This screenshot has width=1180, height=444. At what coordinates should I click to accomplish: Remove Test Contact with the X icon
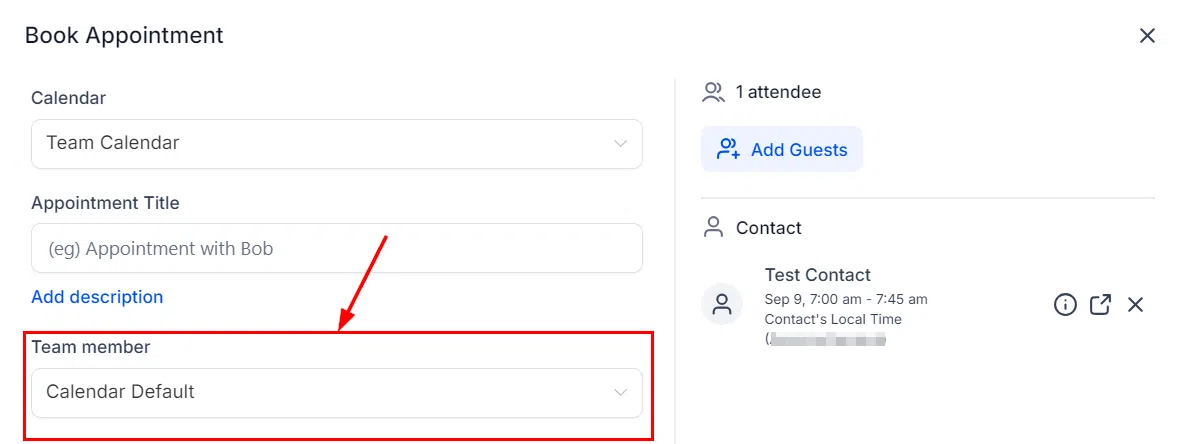[x=1135, y=305]
